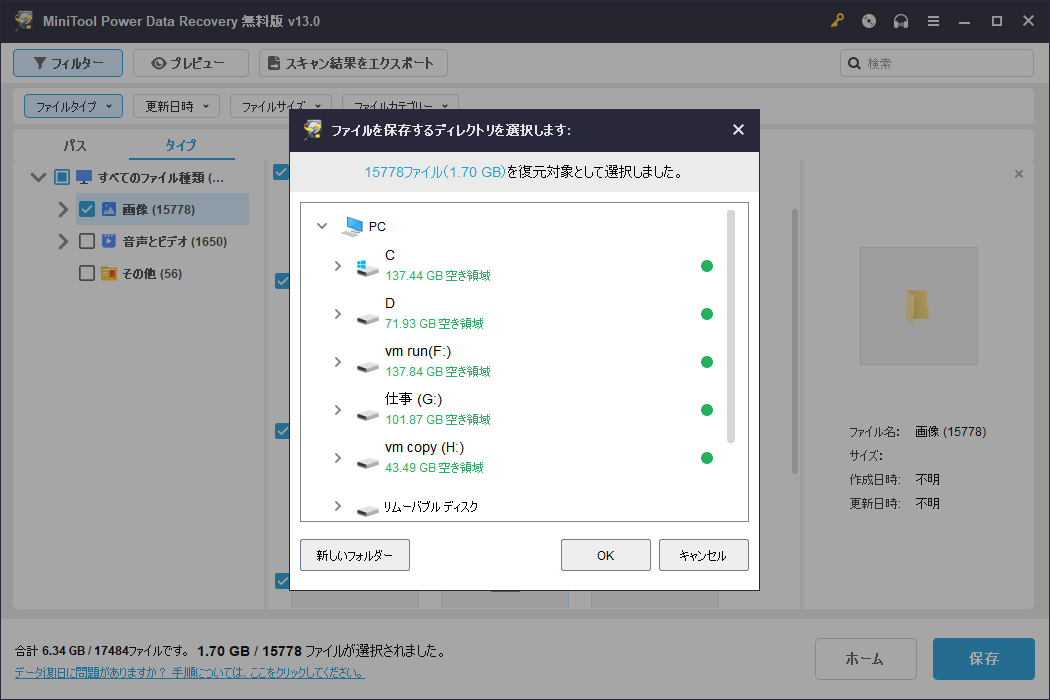Click the blue 保存 button
The image size is (1050, 700).
point(984,658)
